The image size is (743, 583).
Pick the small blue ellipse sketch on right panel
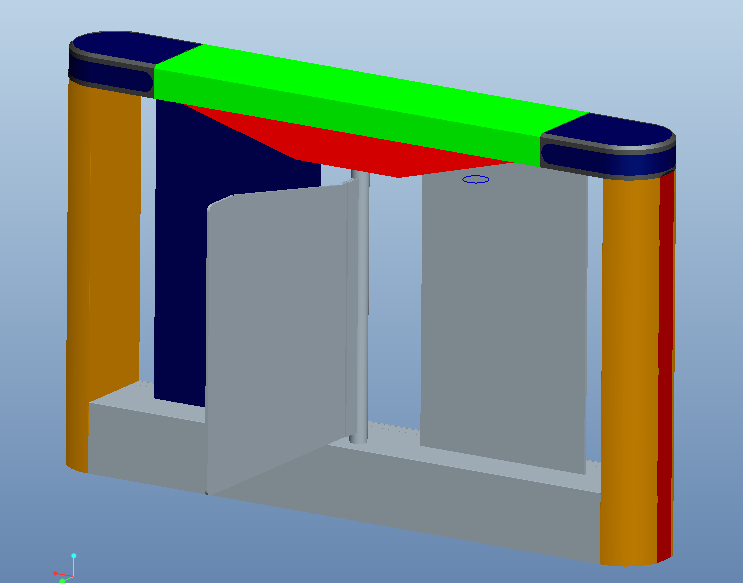point(476,179)
